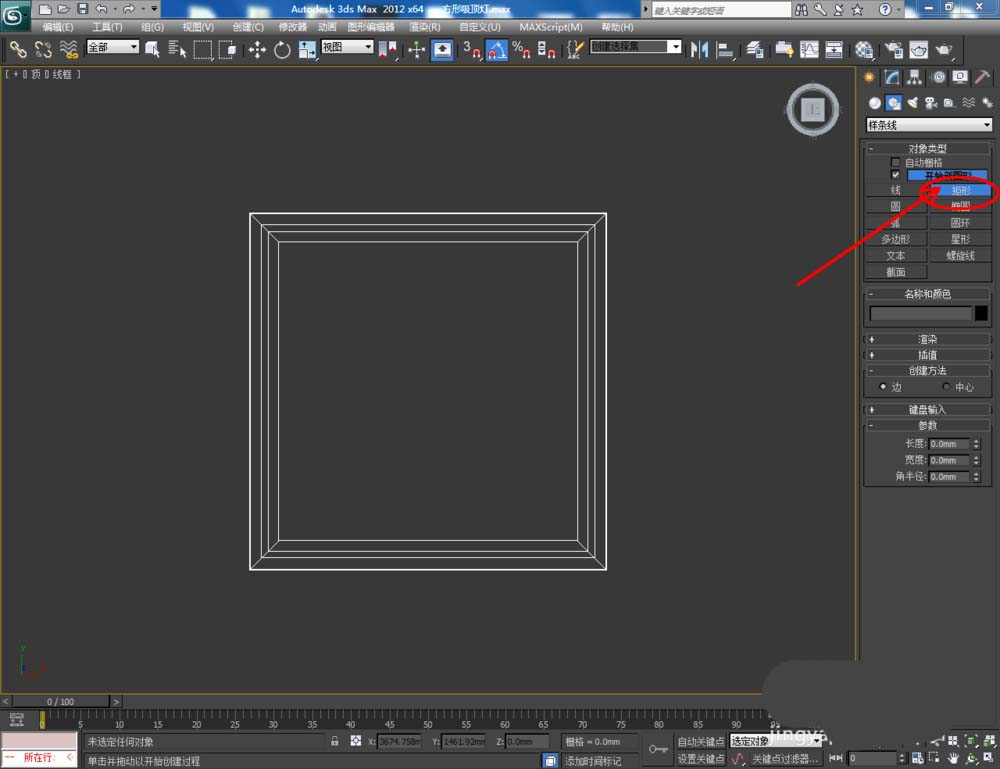This screenshot has height=769, width=1000.
Task: Open 全部 selection filter dropdown
Action: 112,47
